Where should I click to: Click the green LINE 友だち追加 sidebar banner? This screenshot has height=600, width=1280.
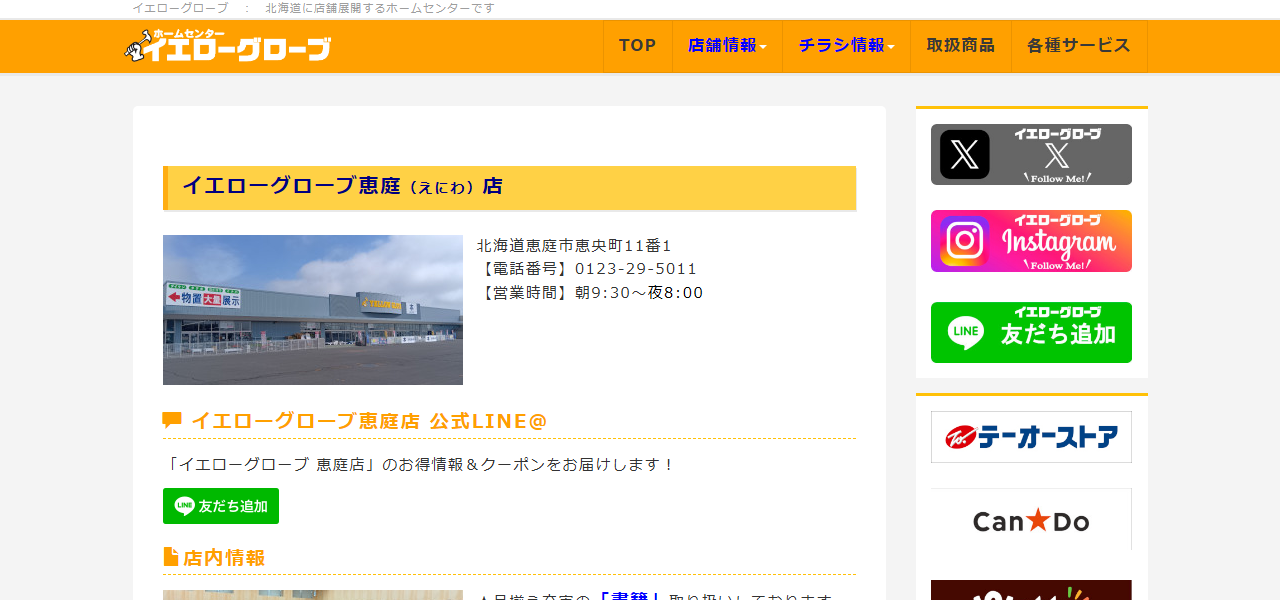(1031, 332)
